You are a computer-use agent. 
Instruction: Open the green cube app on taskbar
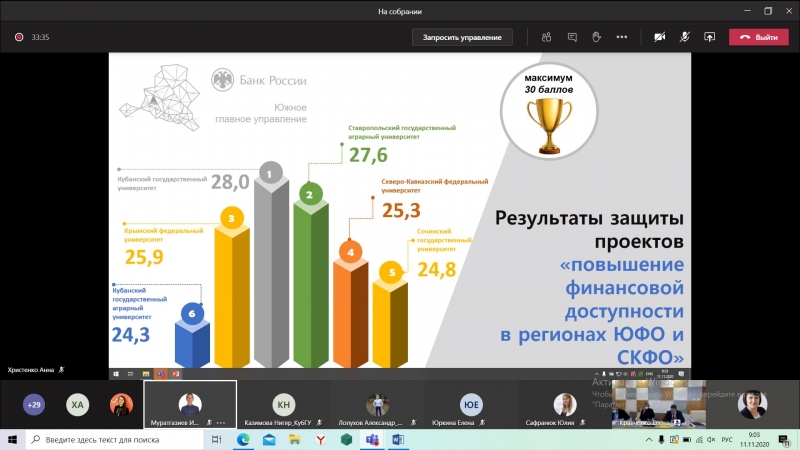pos(346,439)
